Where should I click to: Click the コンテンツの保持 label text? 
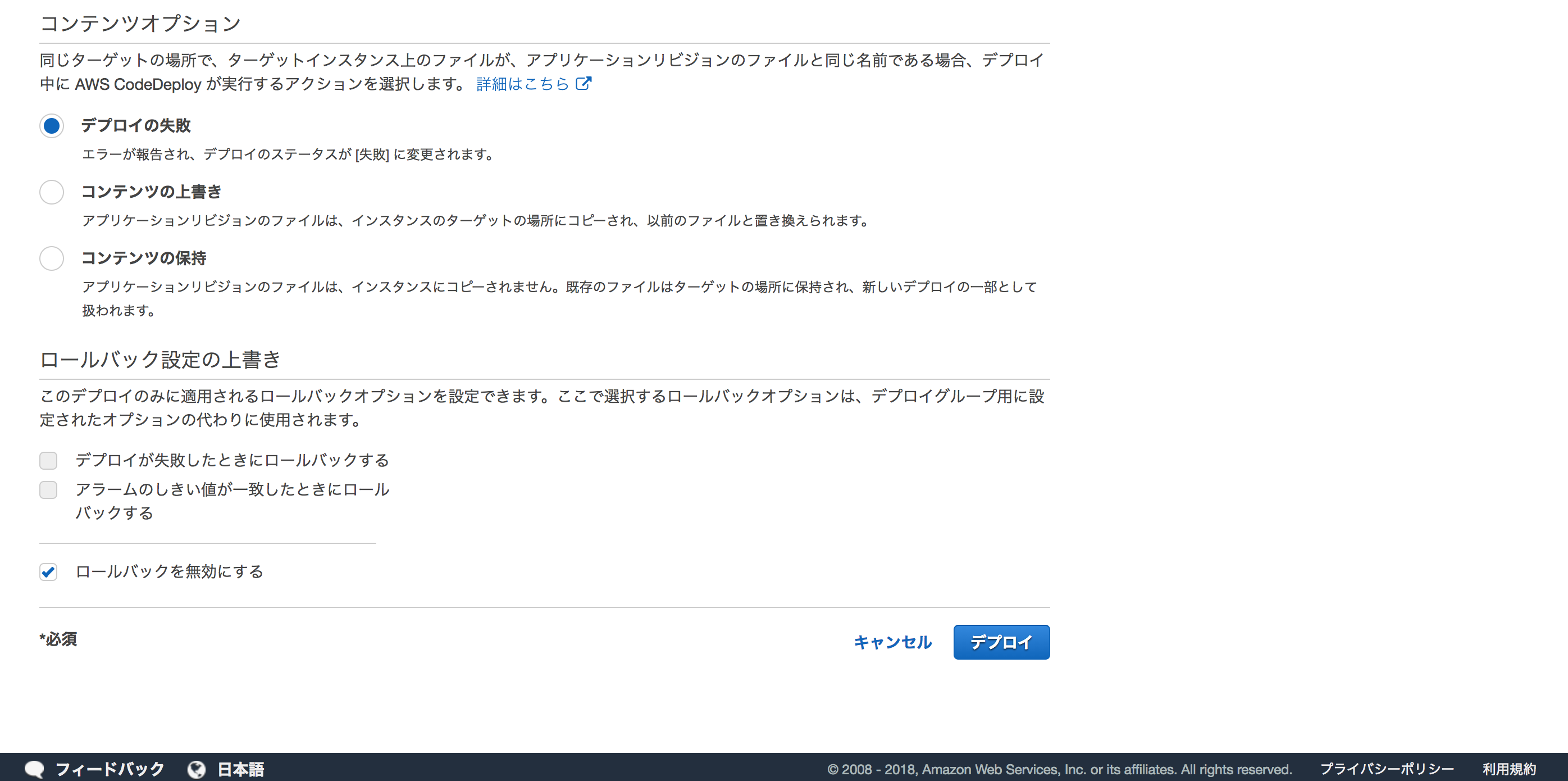point(144,258)
